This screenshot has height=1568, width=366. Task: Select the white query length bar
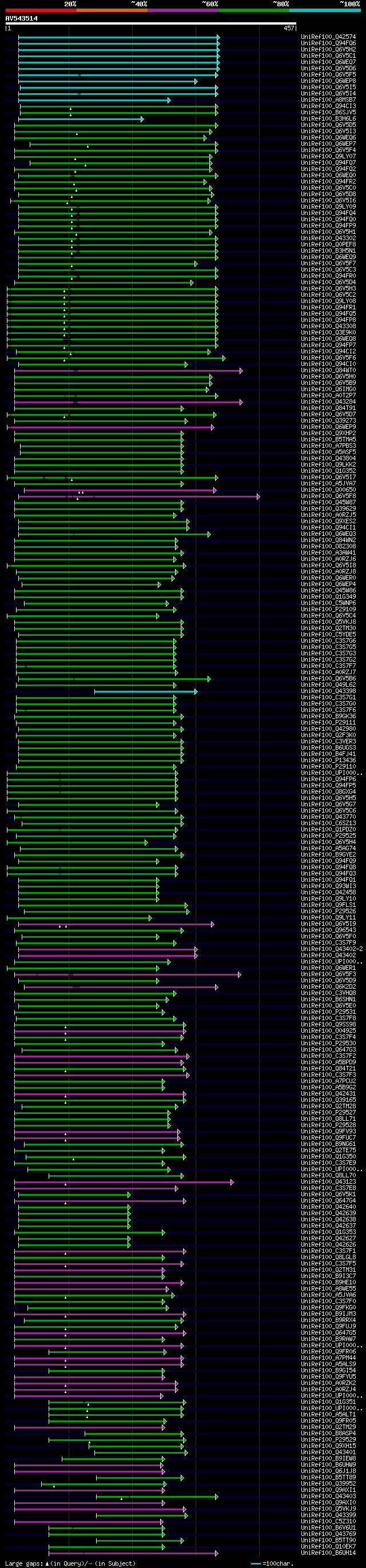[151, 24]
